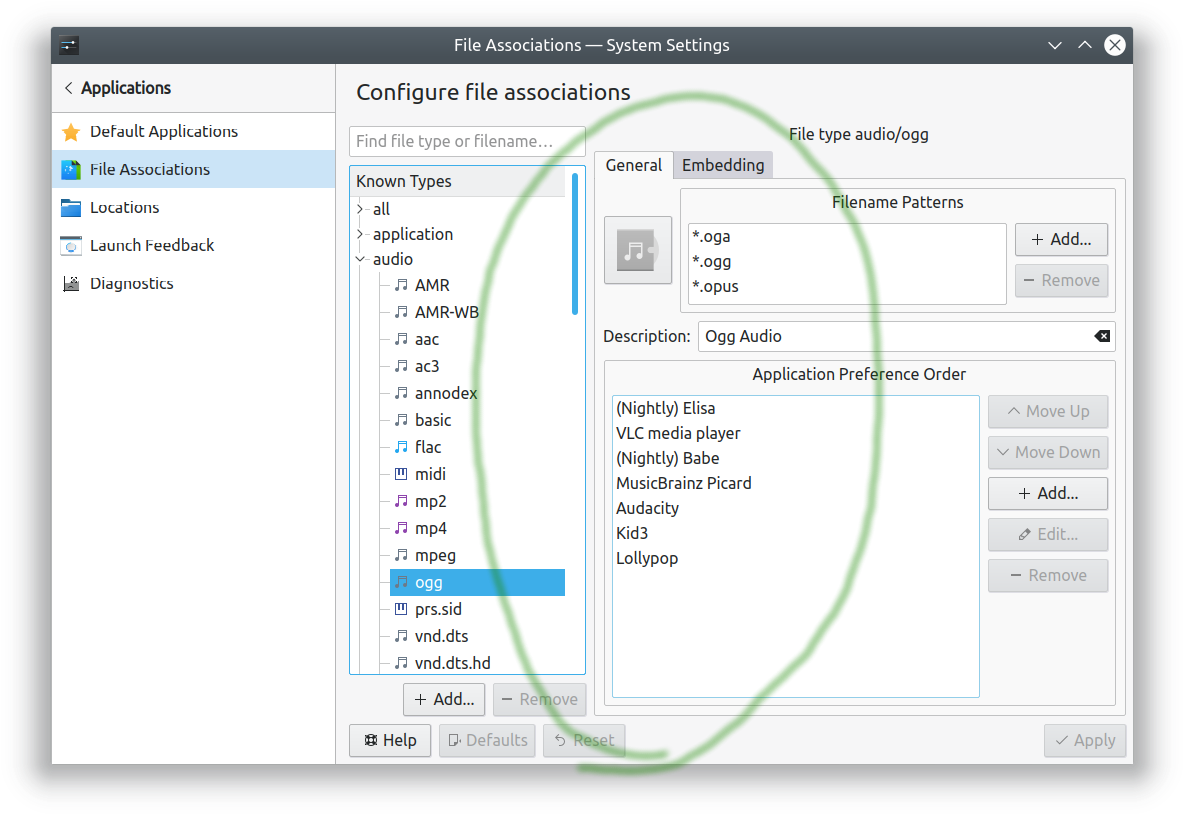Collapse the 'audio' types tree node
The width and height of the screenshot is (1183, 814).
point(361,259)
